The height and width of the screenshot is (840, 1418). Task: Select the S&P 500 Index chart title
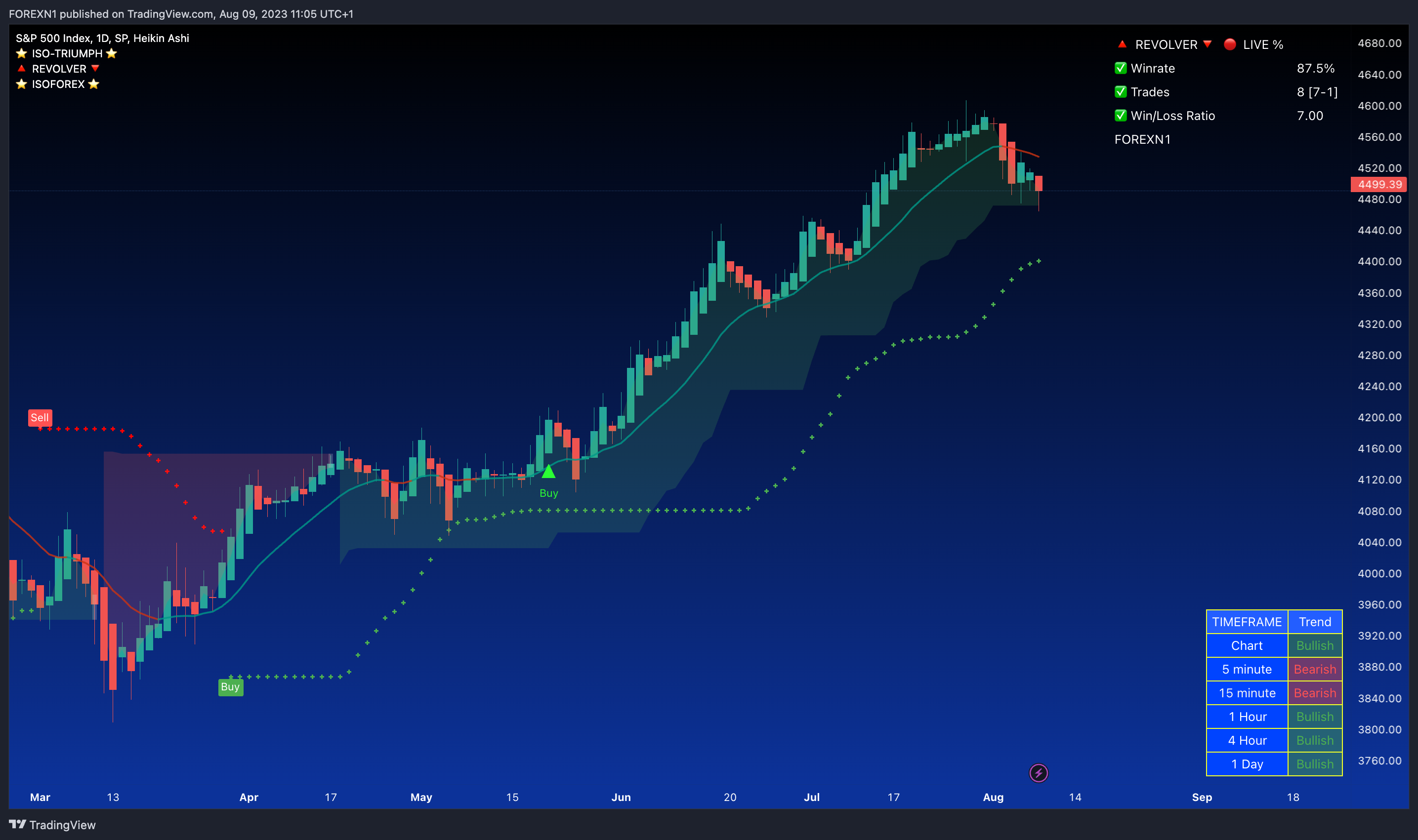pos(102,38)
